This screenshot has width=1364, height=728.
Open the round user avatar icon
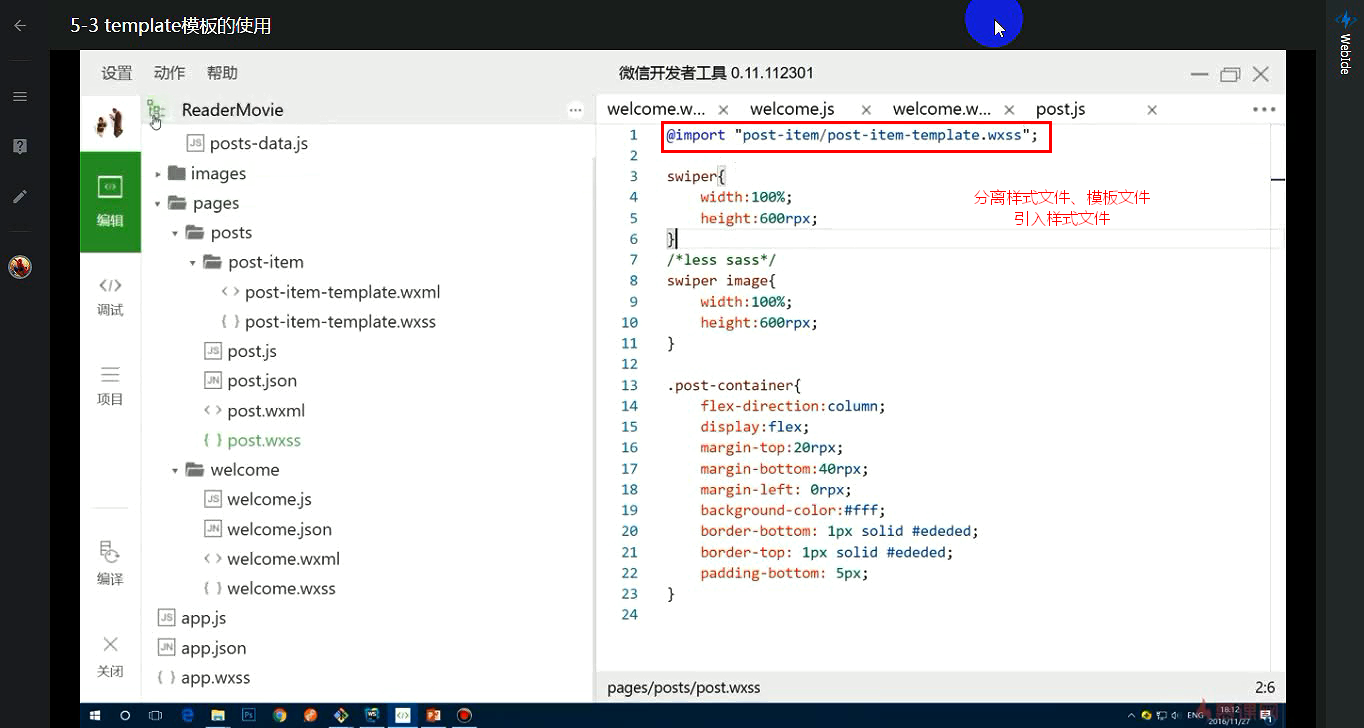click(x=20, y=267)
